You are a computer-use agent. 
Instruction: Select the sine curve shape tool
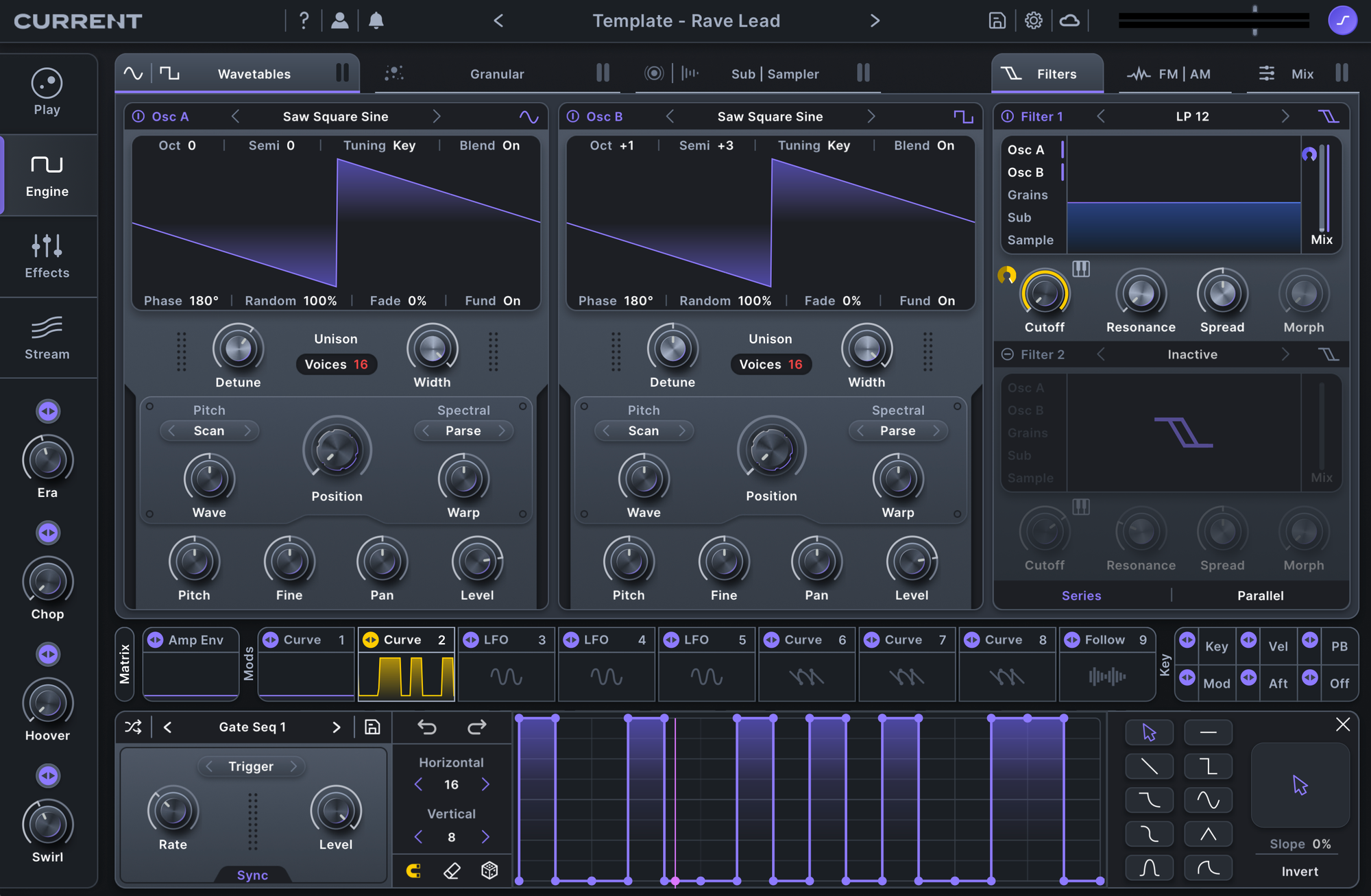(x=1208, y=800)
